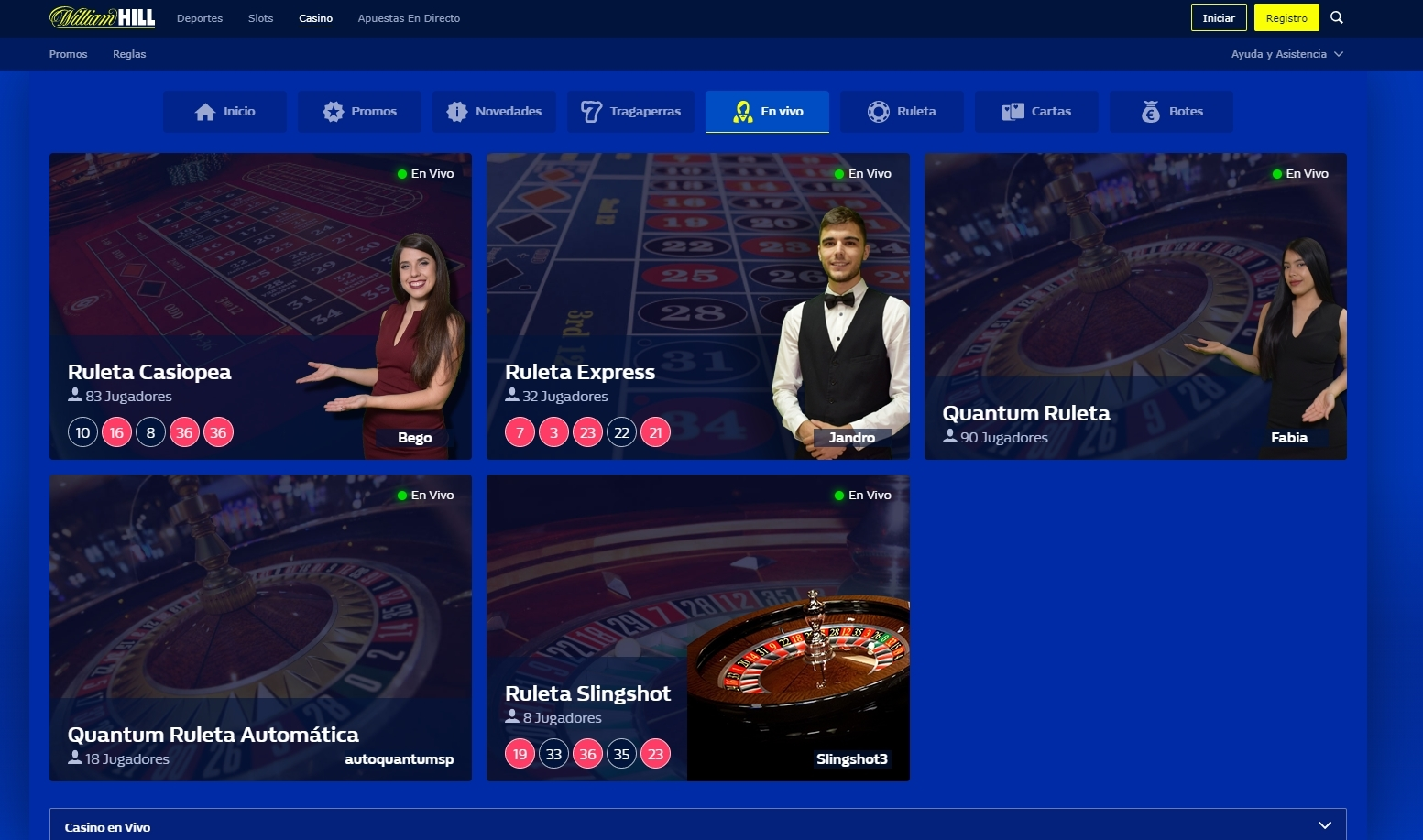Click the William Hill logo
Screen dimensions: 1423x840
point(102,17)
